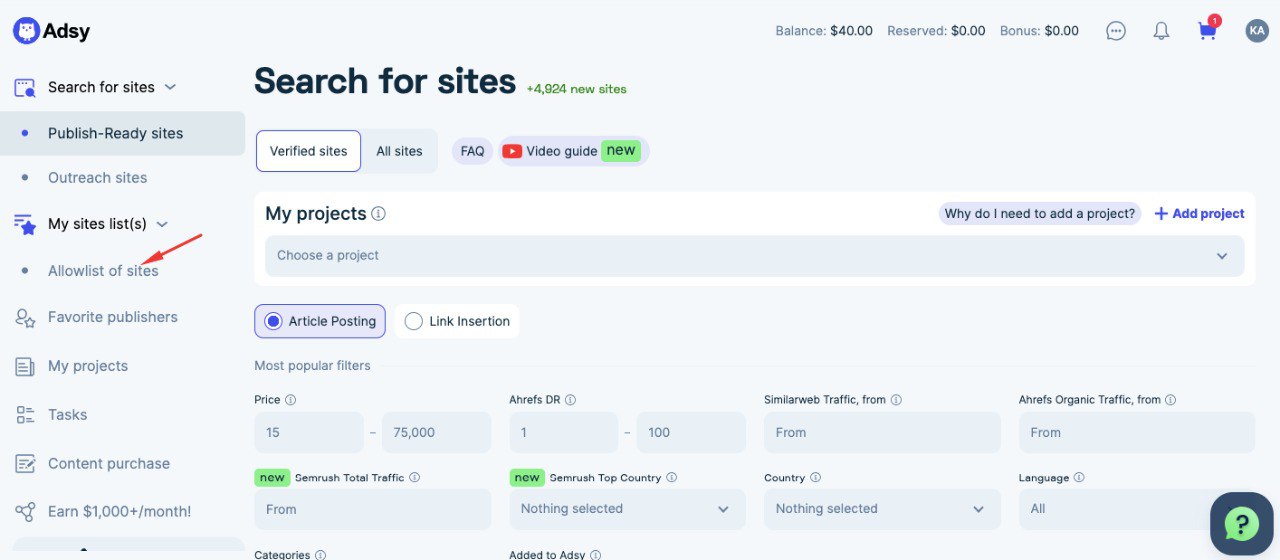Open the shopping cart icon
This screenshot has width=1280, height=560.
click(1207, 31)
